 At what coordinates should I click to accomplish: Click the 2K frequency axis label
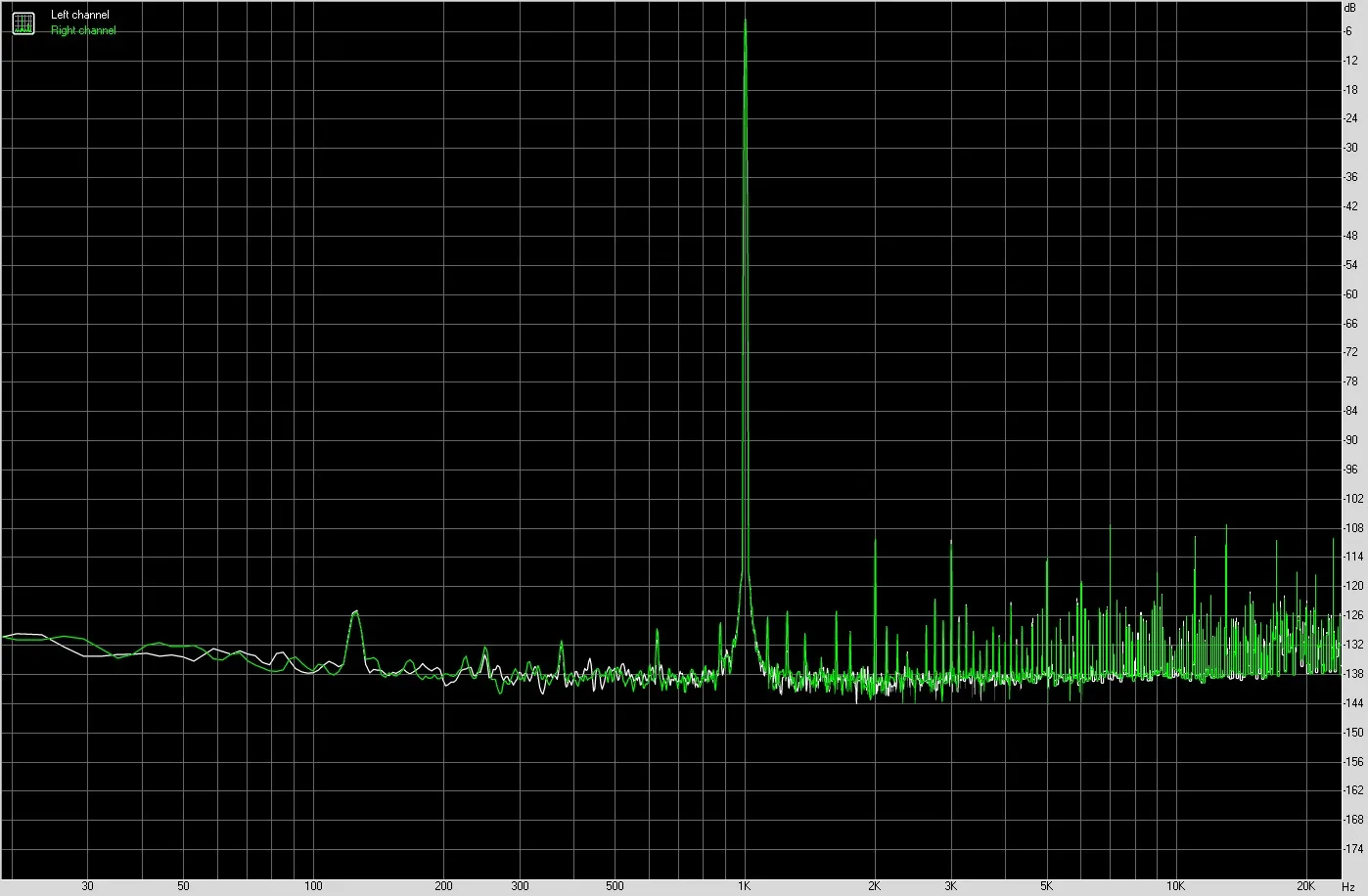click(x=874, y=886)
